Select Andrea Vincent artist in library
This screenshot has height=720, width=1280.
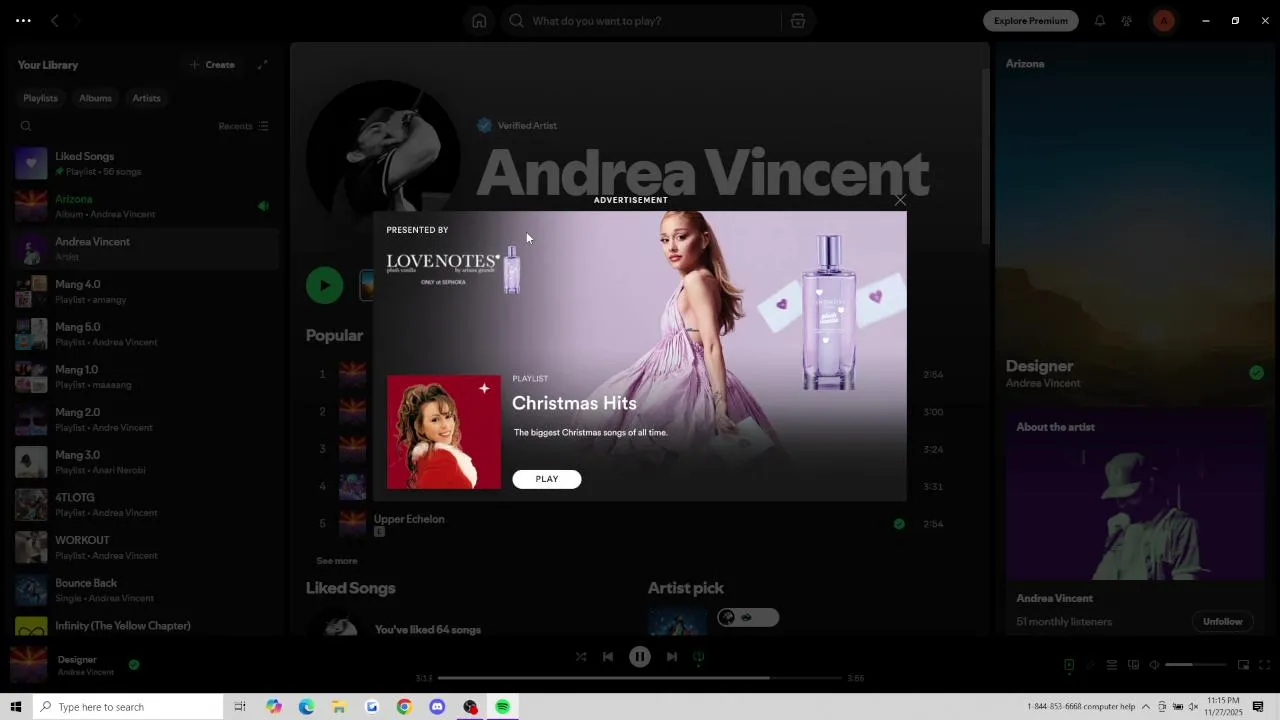pyautogui.click(x=143, y=249)
